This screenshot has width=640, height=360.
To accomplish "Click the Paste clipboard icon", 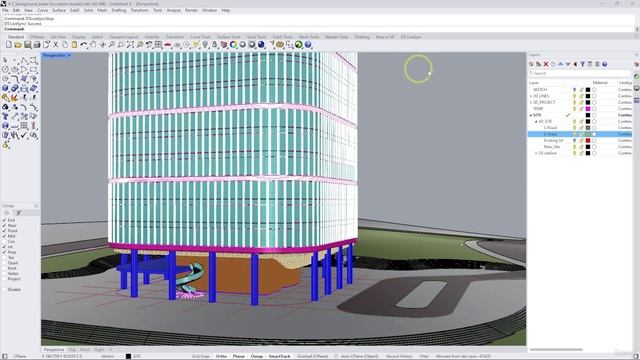I will 74,44.
